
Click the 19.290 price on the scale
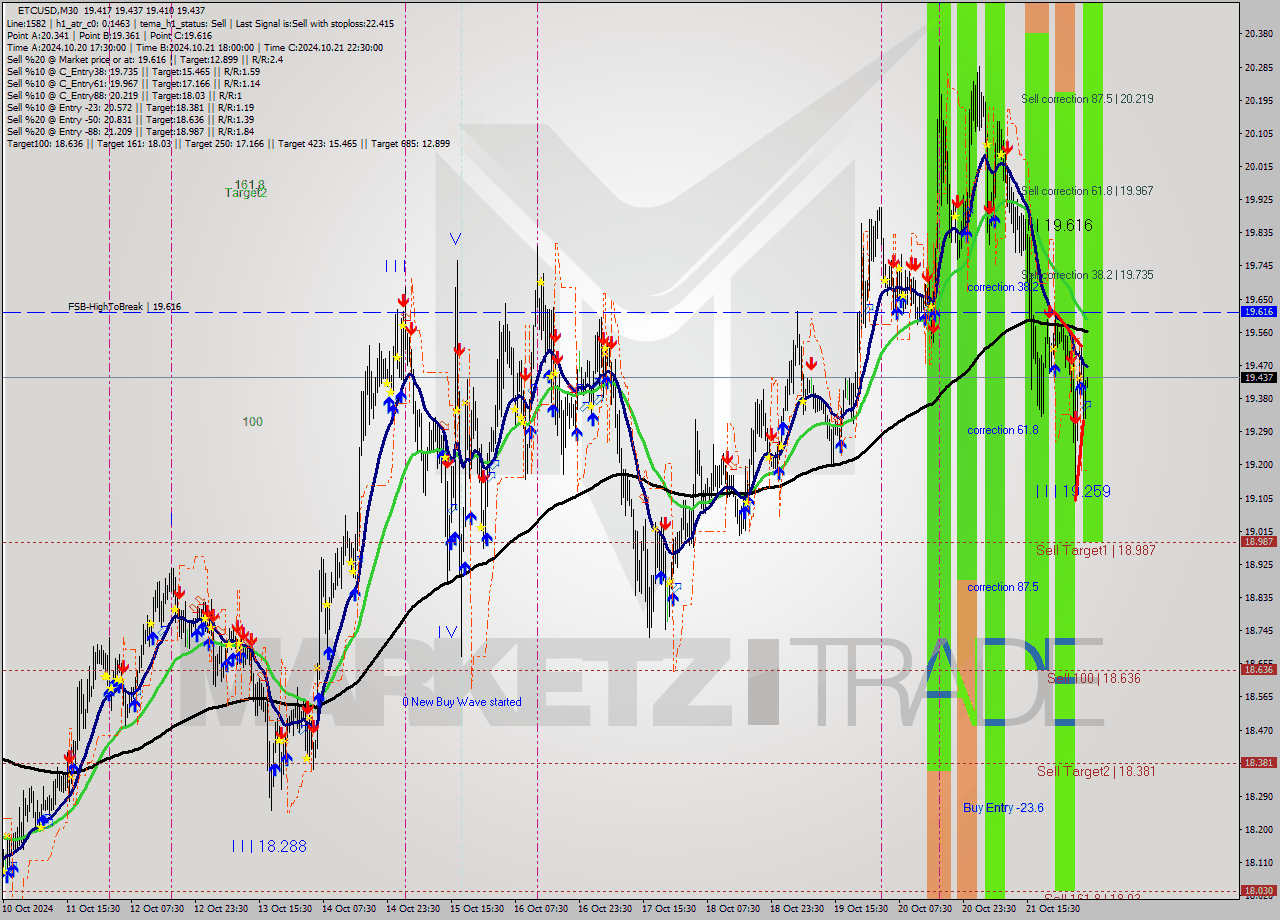1258,431
